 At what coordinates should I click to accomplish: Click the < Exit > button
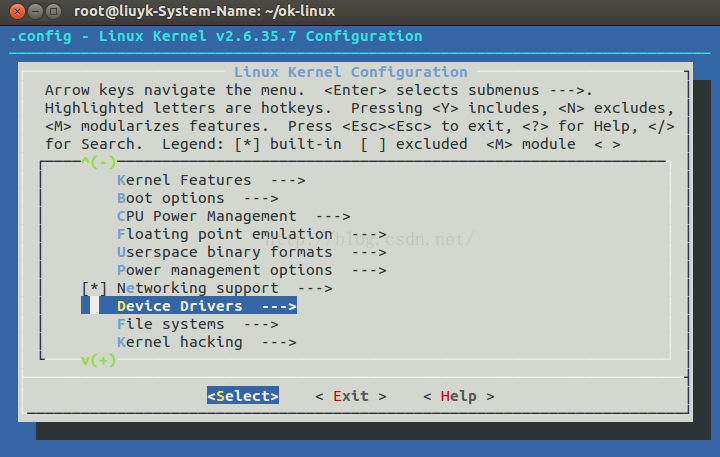coord(351,396)
